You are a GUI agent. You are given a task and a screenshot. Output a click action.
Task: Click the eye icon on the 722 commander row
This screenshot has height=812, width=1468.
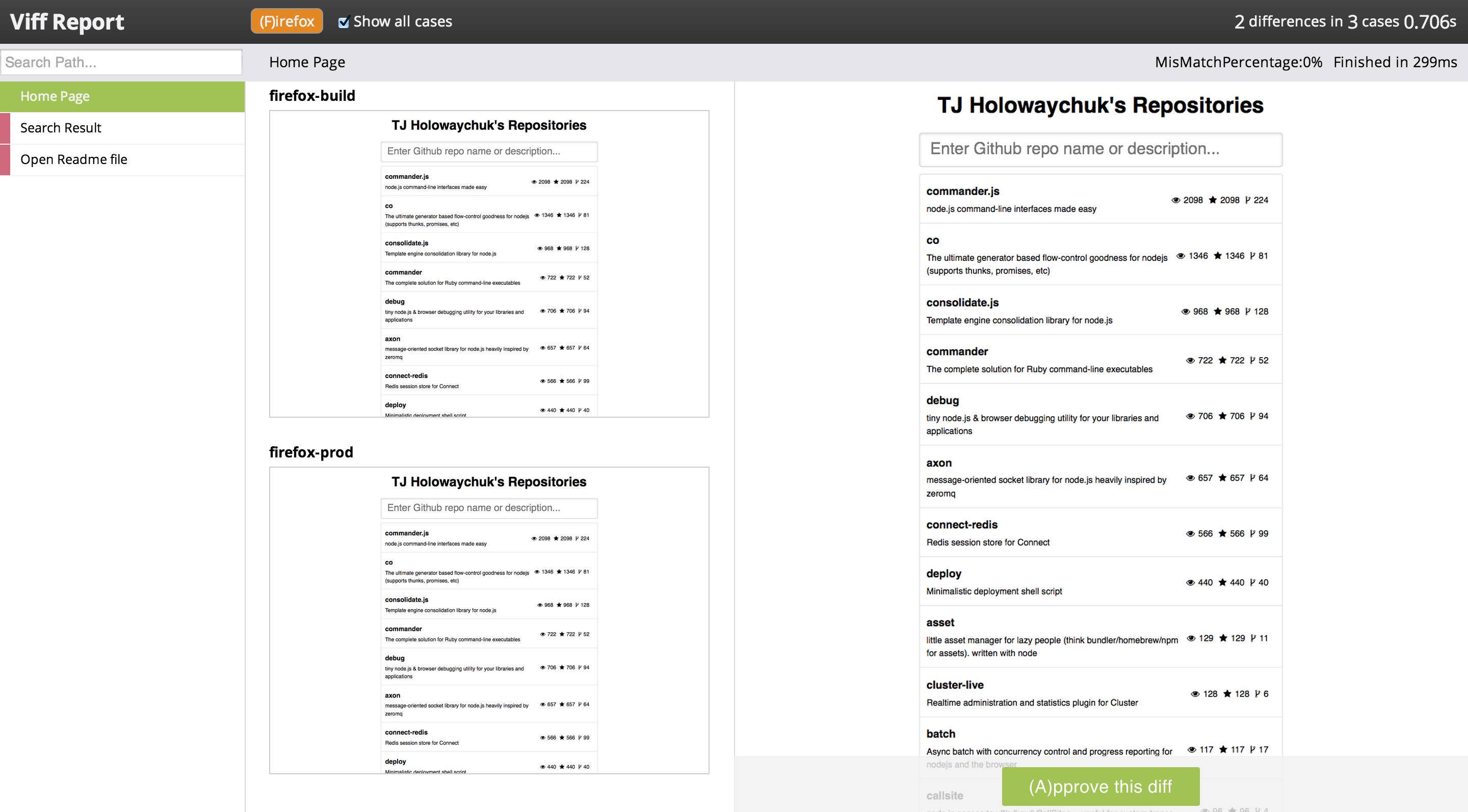1190,361
